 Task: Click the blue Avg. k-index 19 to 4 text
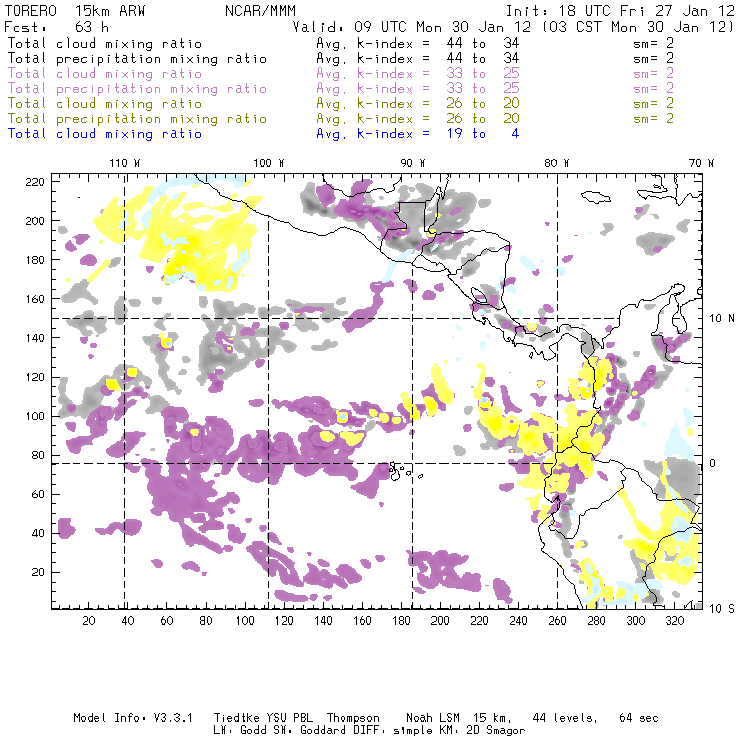(417, 133)
